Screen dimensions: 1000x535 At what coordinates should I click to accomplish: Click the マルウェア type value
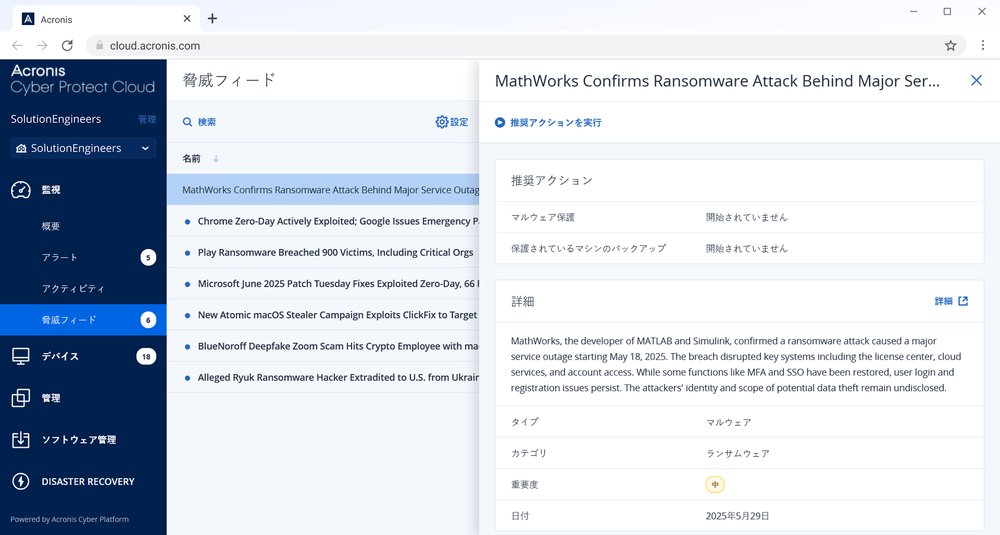(x=728, y=422)
